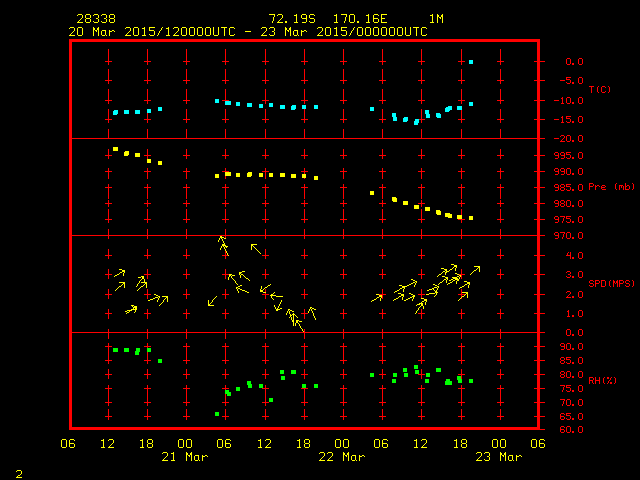Image resolution: width=640 pixels, height=480 pixels.
Task: Click the "Pre (mb)" axis label
Action: point(611,187)
